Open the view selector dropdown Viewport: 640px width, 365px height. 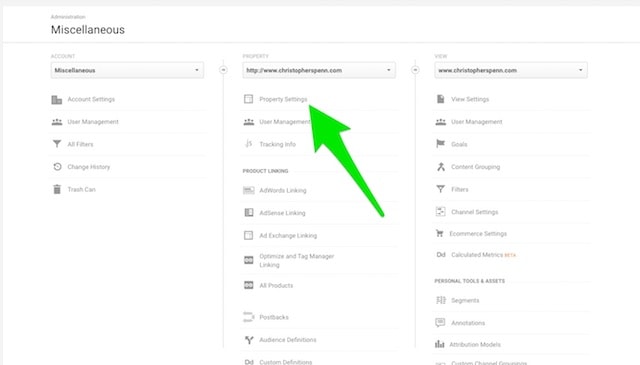[511, 70]
